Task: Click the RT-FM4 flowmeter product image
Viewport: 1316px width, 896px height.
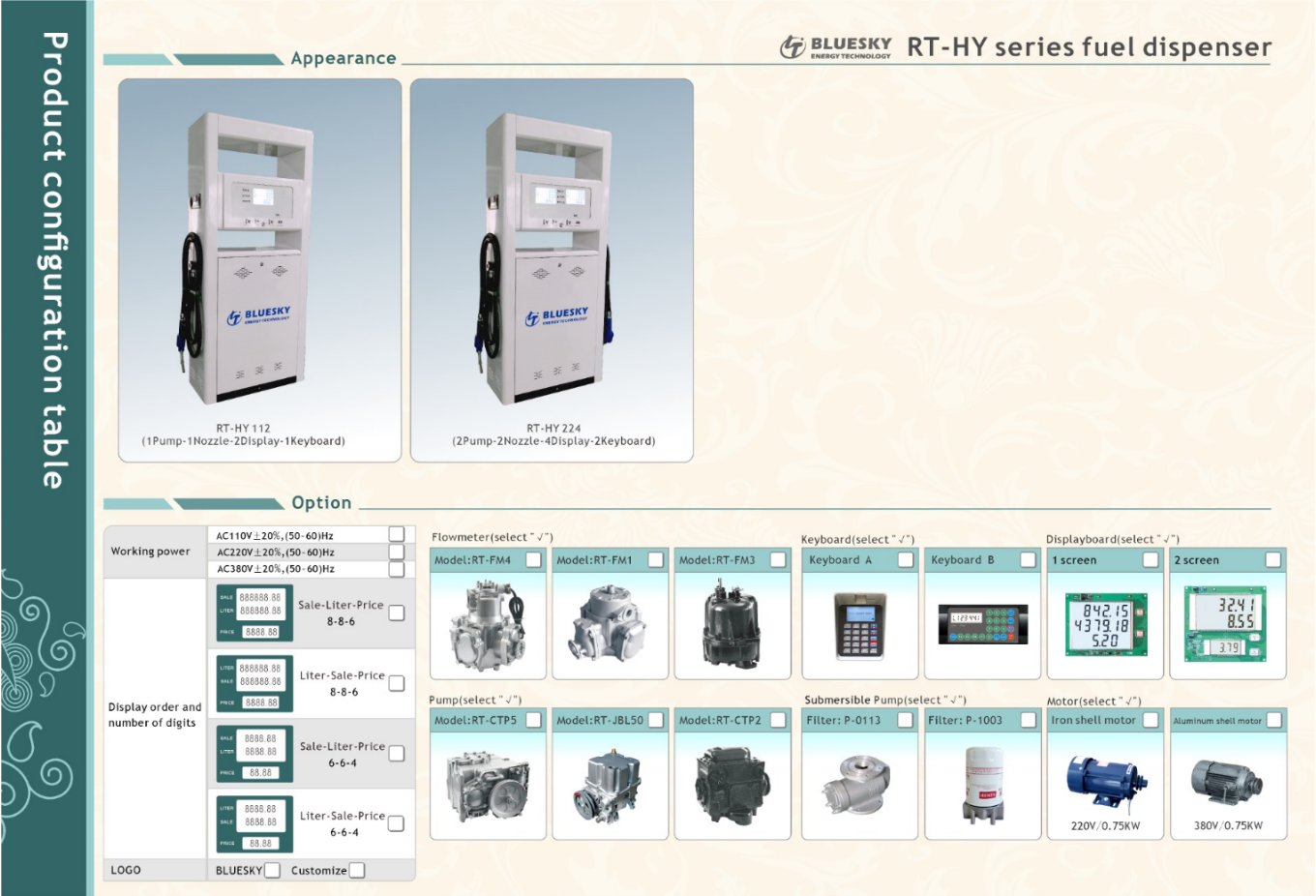Action: (x=487, y=626)
